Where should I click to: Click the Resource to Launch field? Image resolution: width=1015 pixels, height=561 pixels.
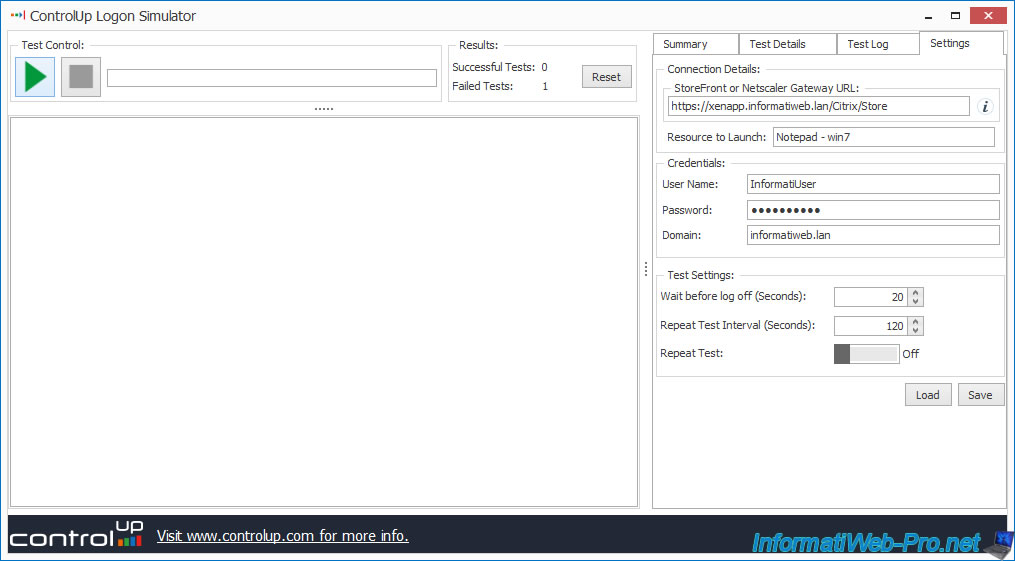(x=884, y=137)
